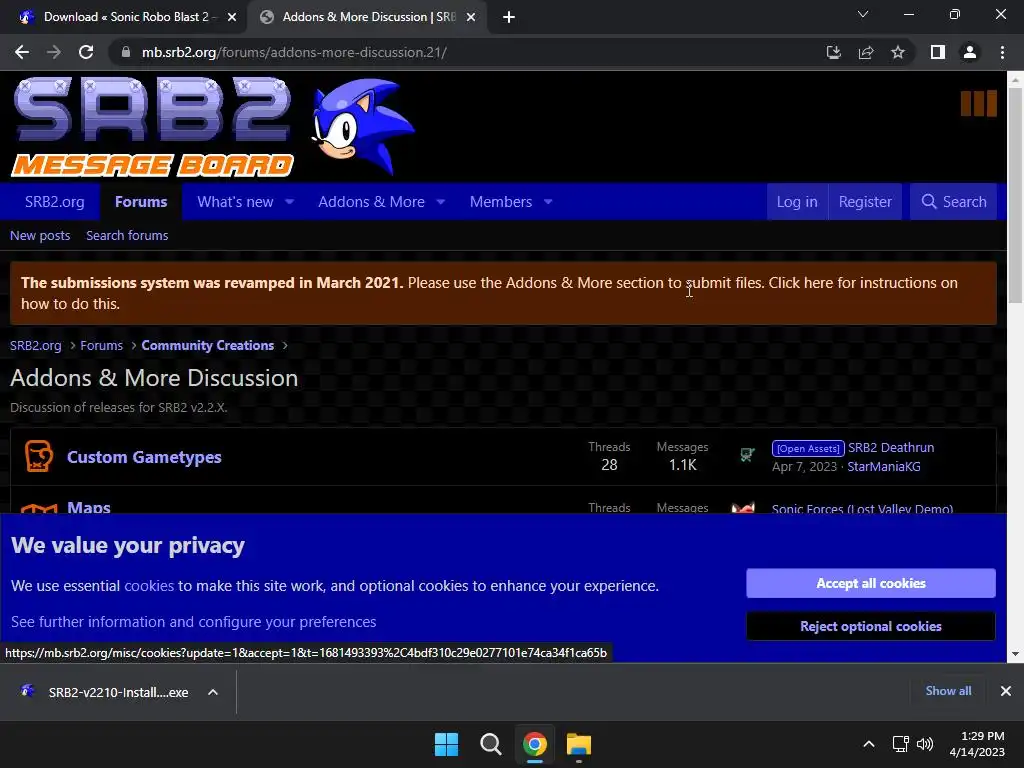
Task: Open volume control in system tray
Action: tap(925, 744)
